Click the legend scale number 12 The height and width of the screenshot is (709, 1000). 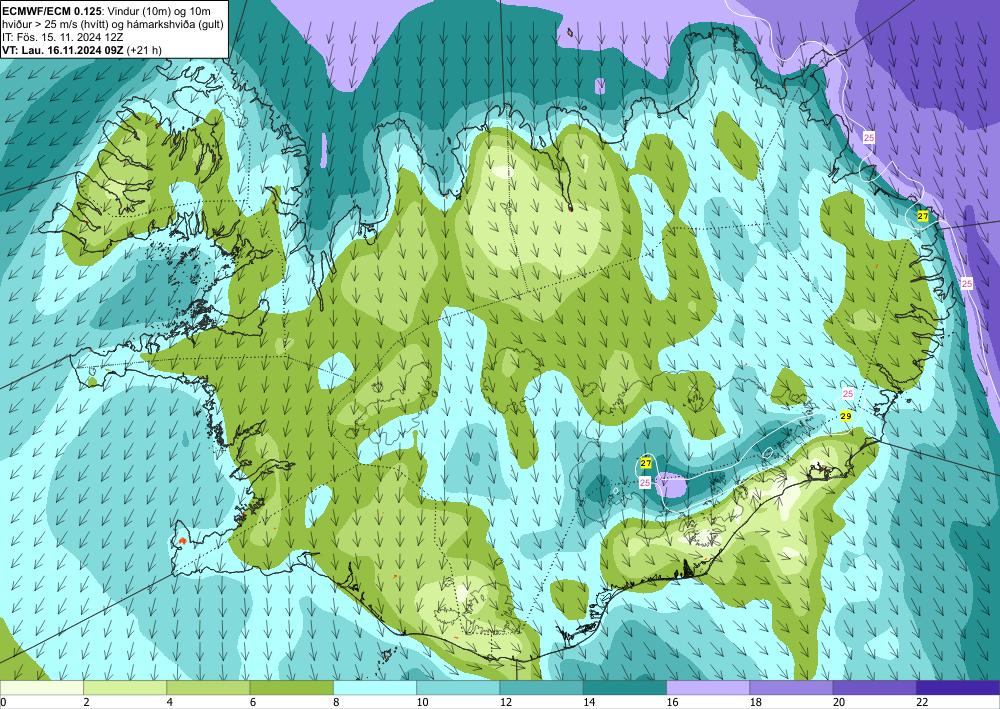(x=506, y=702)
